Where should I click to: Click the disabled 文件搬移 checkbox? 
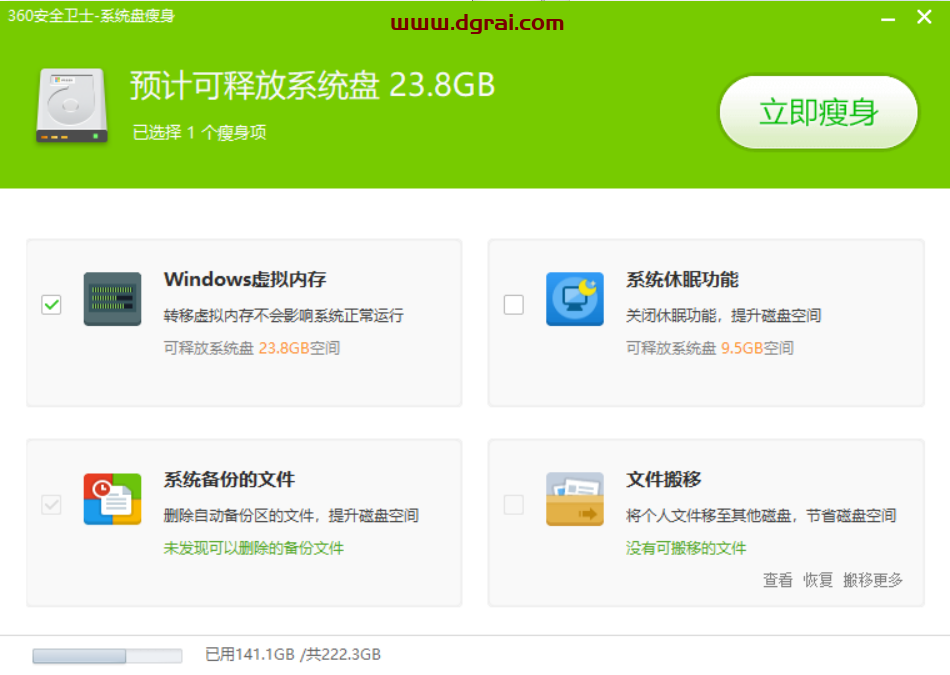click(514, 504)
